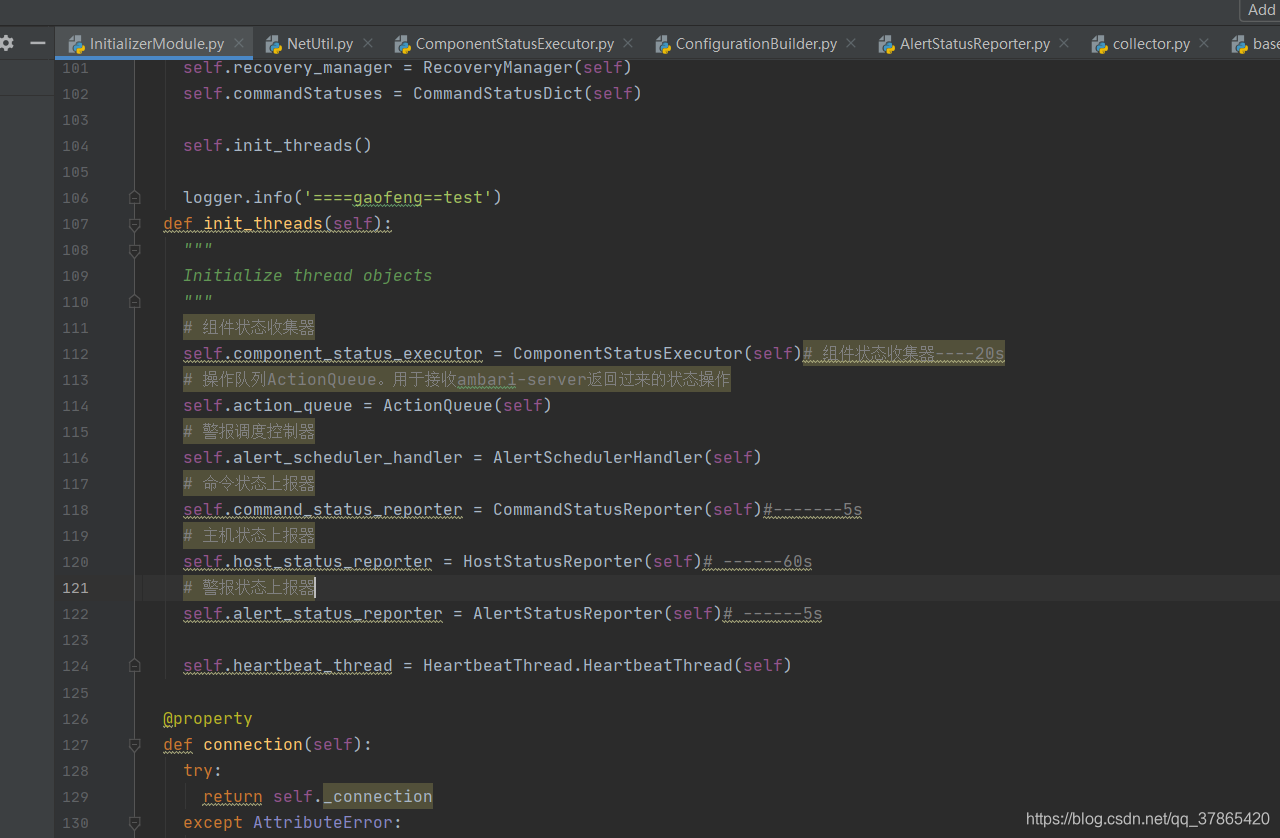Collapse the docstring end marker at line 110
Image resolution: width=1280 pixels, height=838 pixels.
[x=135, y=302]
